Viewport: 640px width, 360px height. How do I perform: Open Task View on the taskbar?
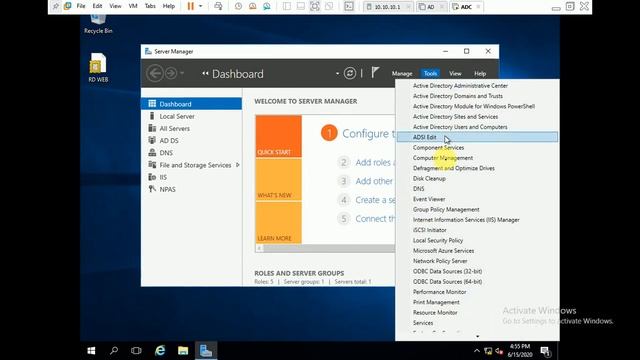(136, 351)
